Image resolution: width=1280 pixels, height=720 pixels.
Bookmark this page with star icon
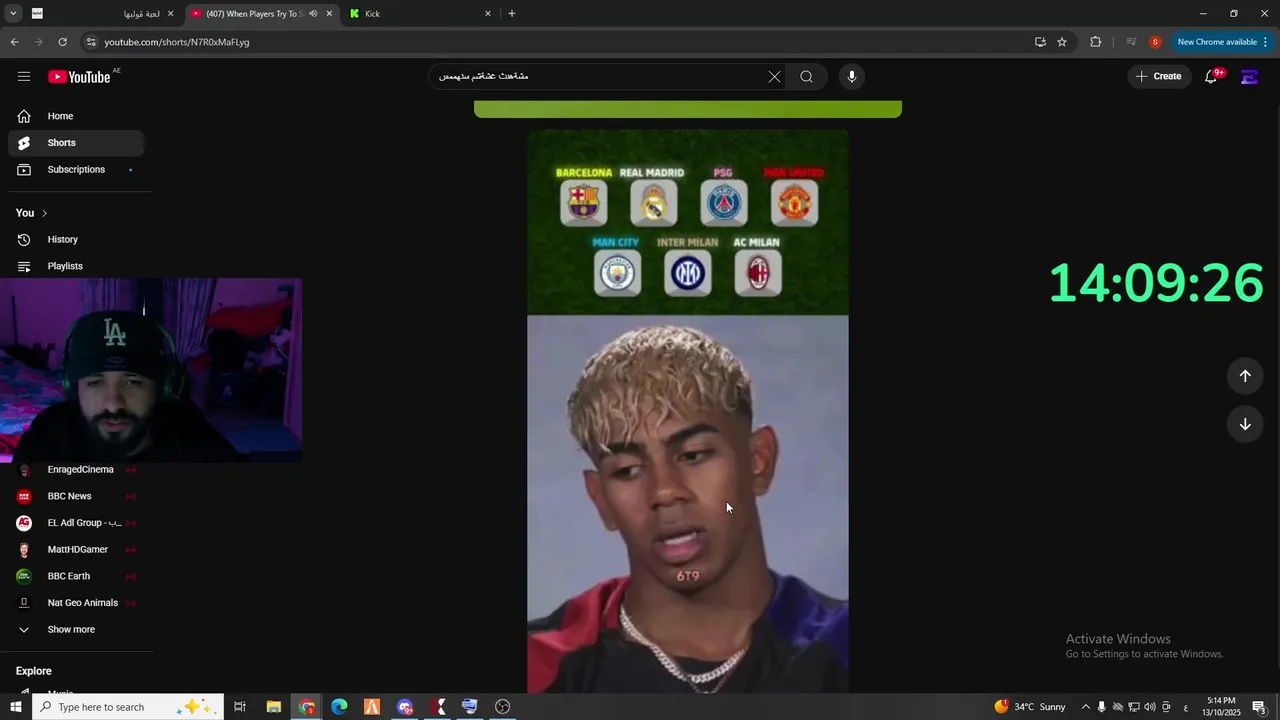tap(1062, 42)
